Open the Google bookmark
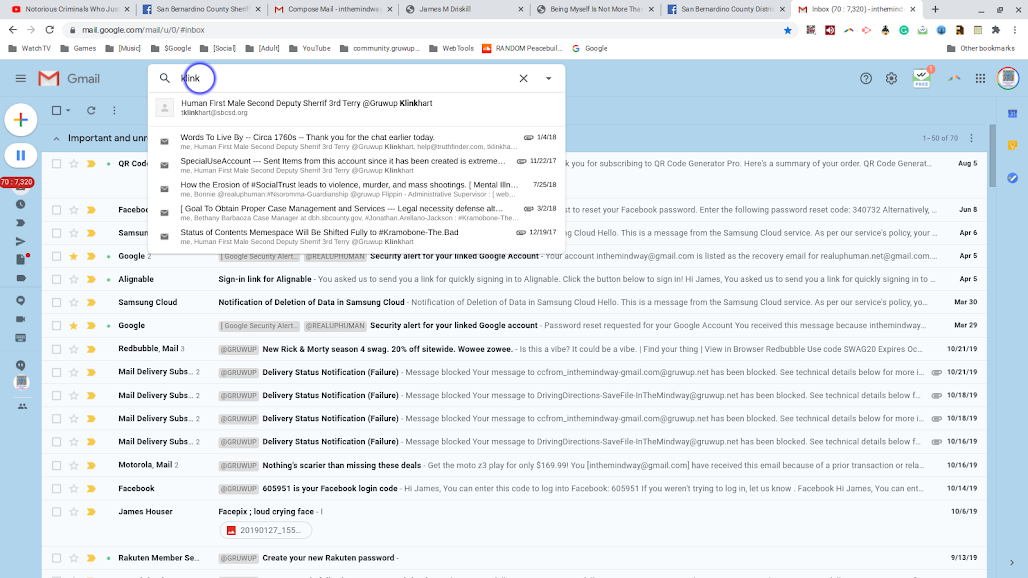This screenshot has width=1028, height=578. tap(589, 48)
